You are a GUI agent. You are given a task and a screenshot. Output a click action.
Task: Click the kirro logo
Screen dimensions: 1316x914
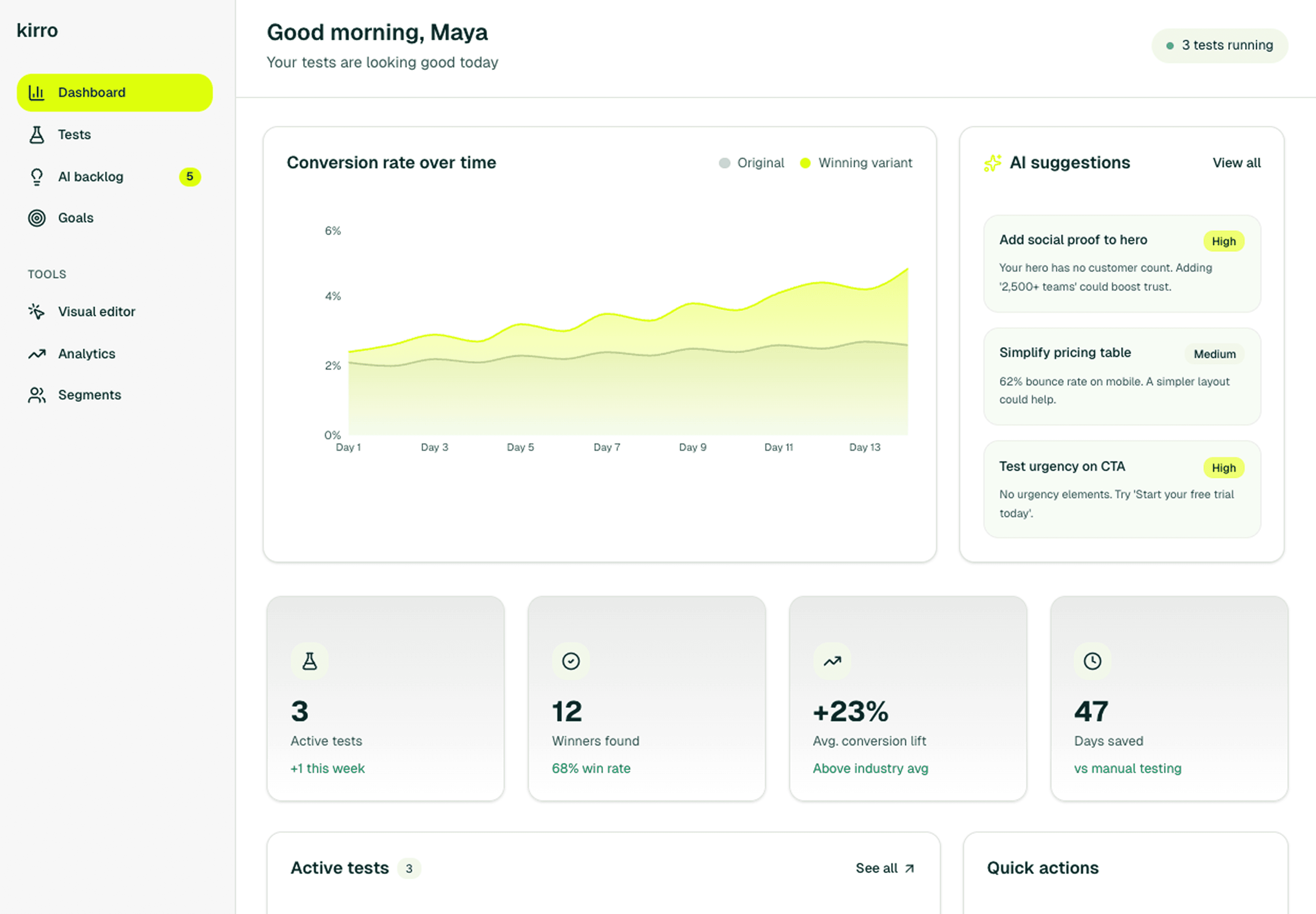click(37, 30)
